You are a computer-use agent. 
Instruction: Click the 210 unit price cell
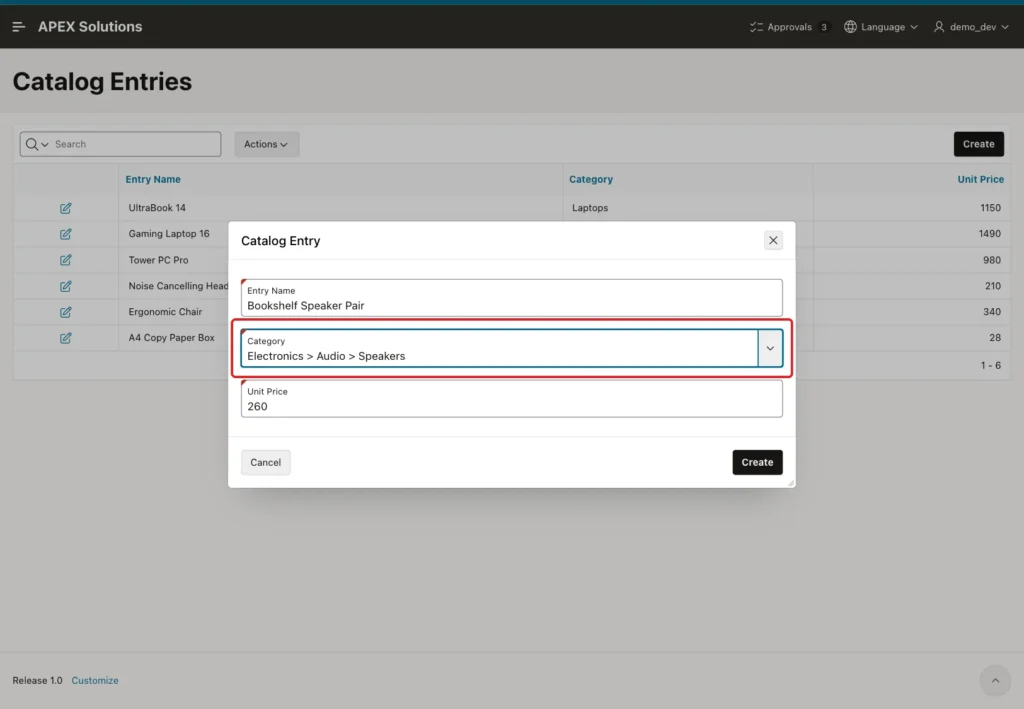click(x=993, y=286)
